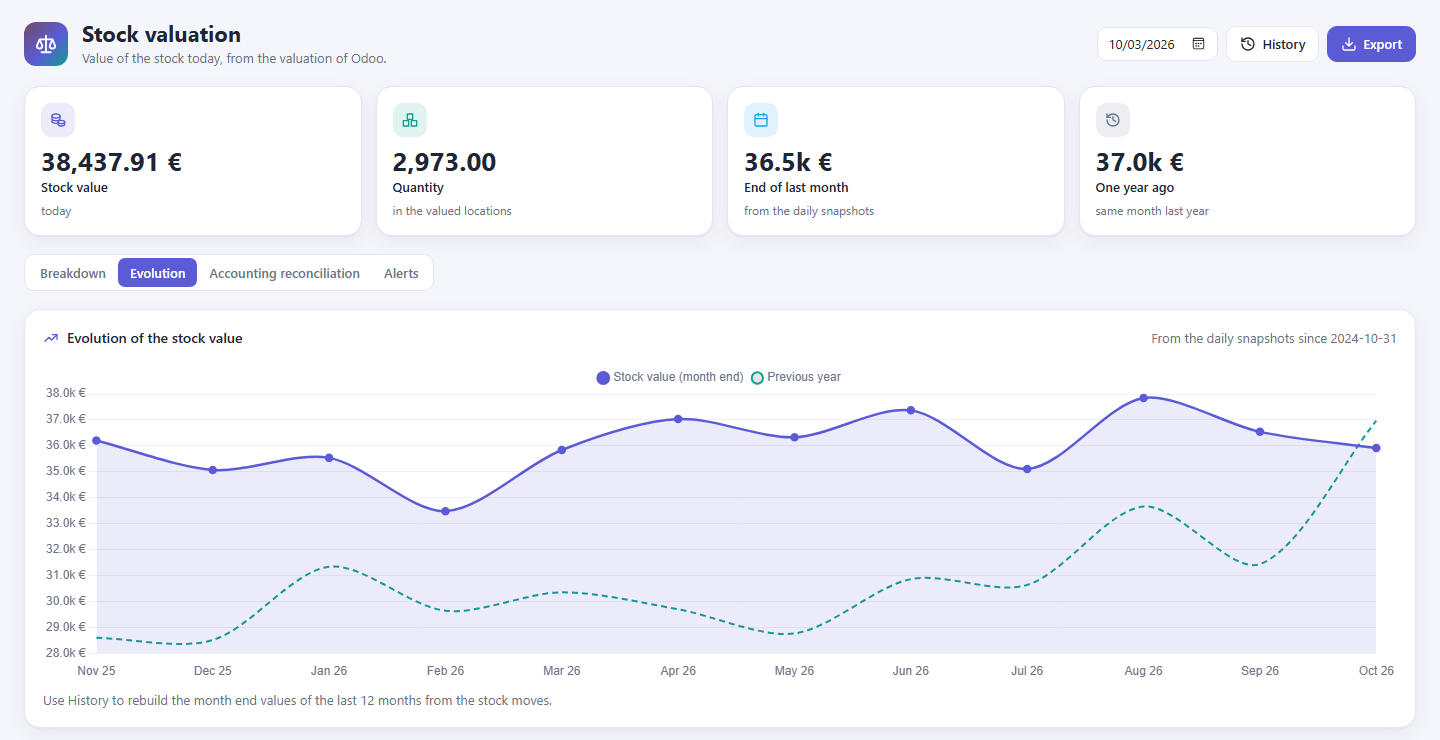This screenshot has height=740, width=1440.
Task: Click the 38.0k € axis label
Action: [x=66, y=393]
